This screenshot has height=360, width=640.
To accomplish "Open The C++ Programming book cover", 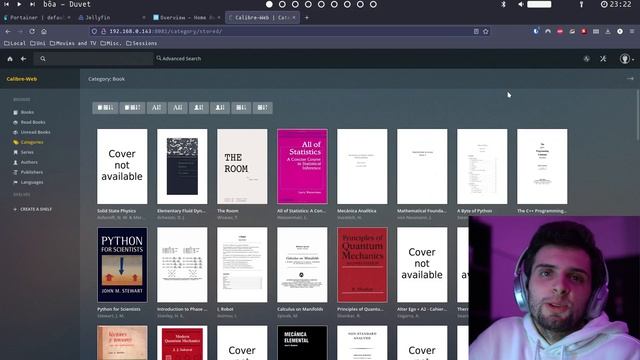I will point(542,167).
